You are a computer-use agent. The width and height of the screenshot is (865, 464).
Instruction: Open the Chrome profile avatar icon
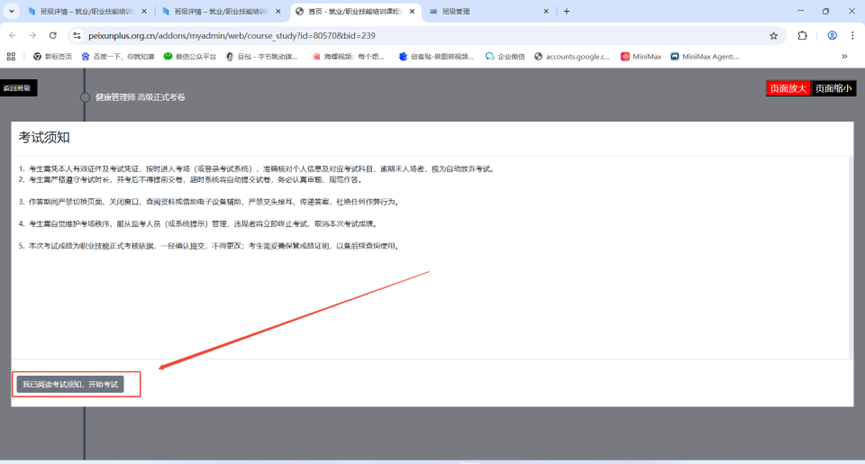831,35
